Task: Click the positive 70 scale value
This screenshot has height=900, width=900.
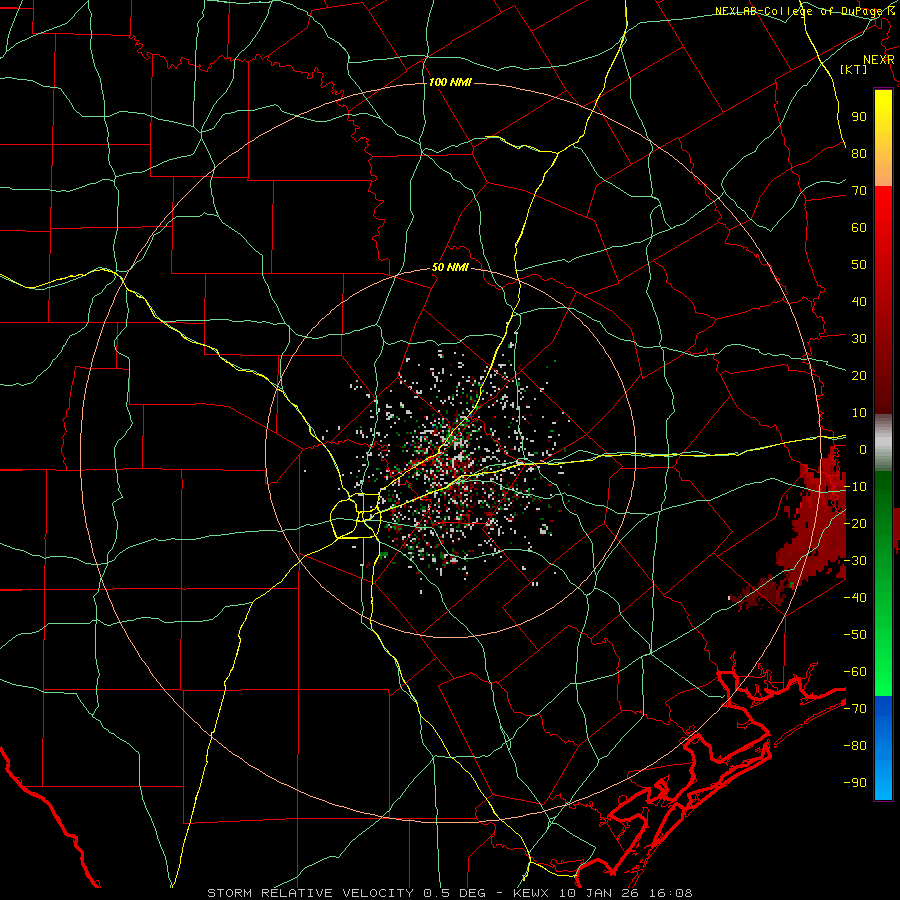Action: [x=859, y=191]
